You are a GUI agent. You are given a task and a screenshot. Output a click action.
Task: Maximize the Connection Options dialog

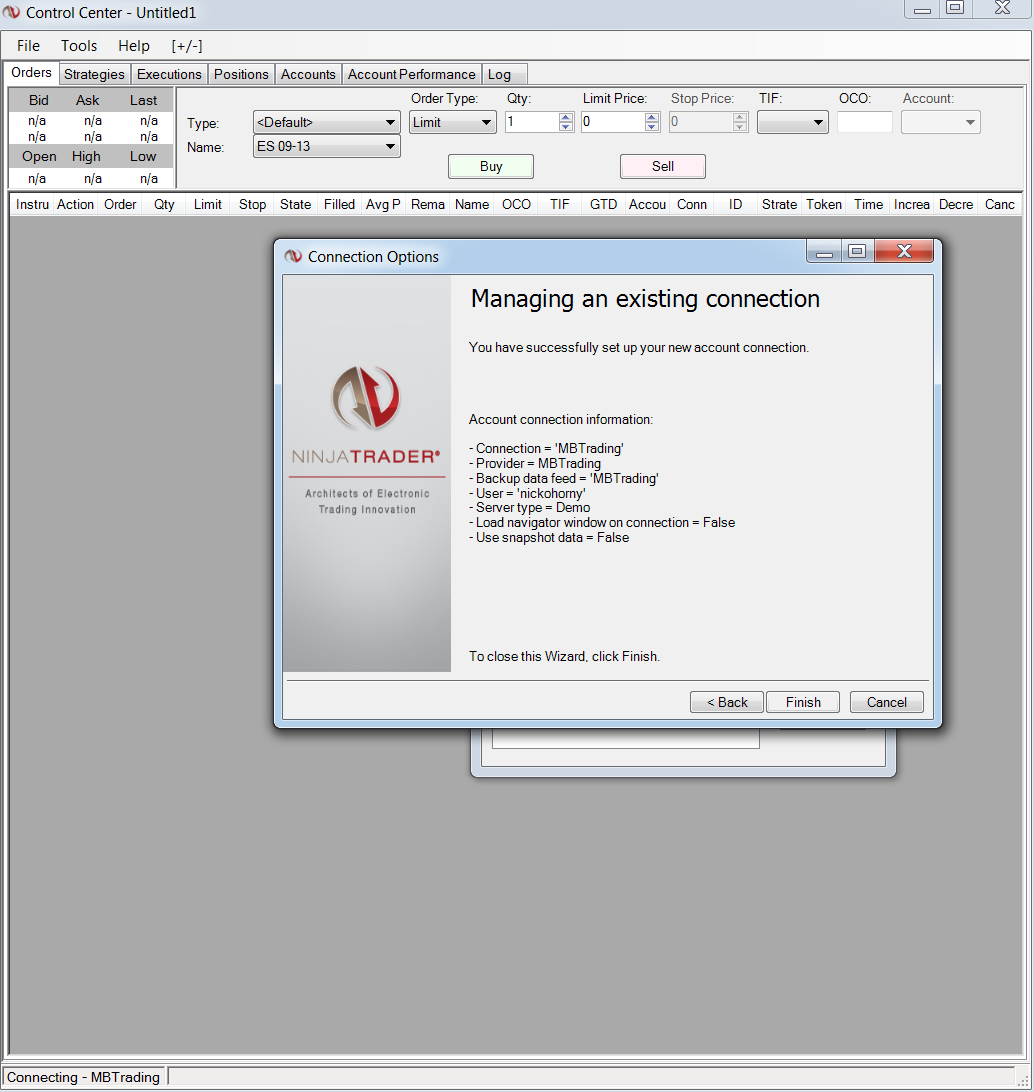857,251
